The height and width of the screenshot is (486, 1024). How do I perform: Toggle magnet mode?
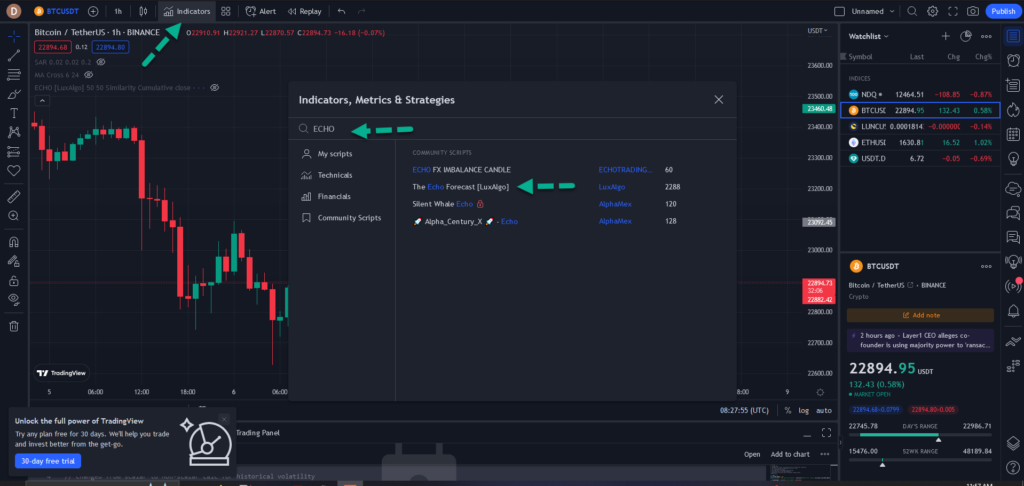tap(14, 241)
